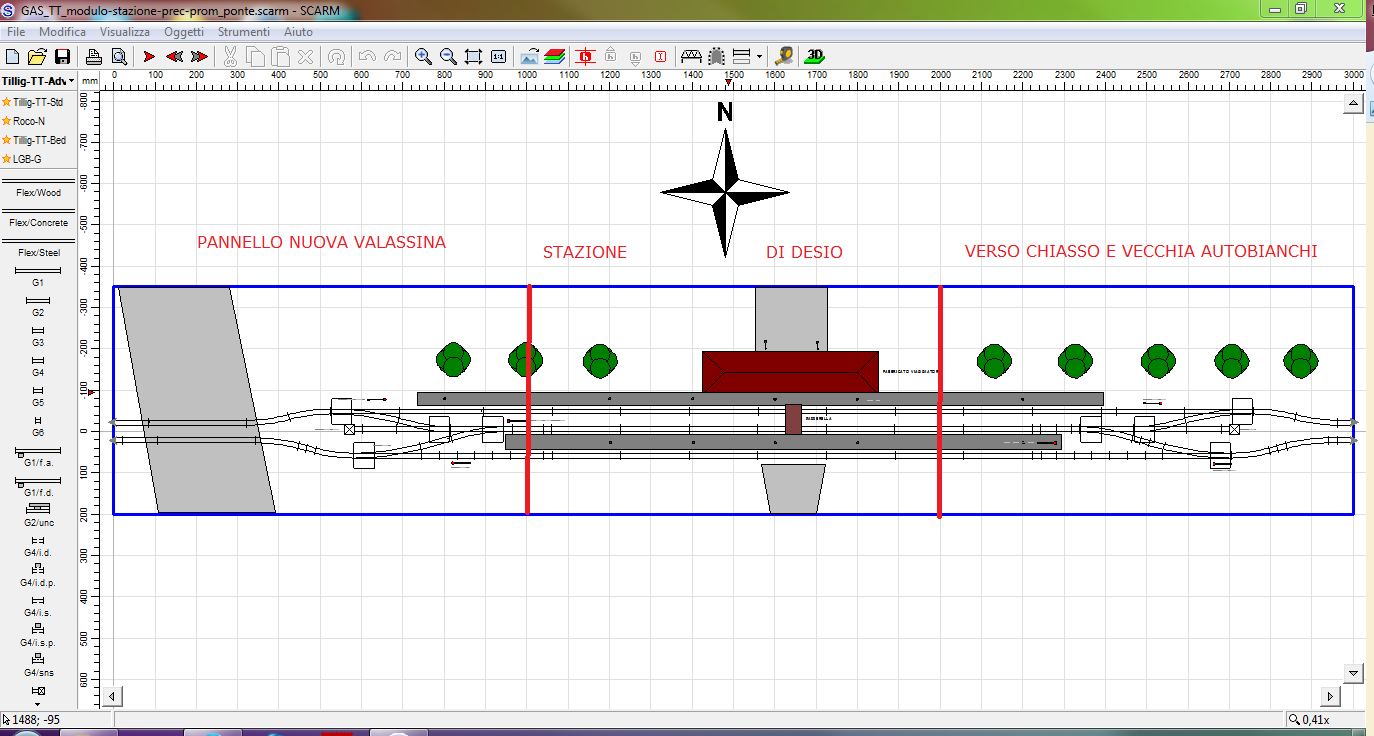
Task: Click the double red arrows pointing right
Action: (199, 56)
